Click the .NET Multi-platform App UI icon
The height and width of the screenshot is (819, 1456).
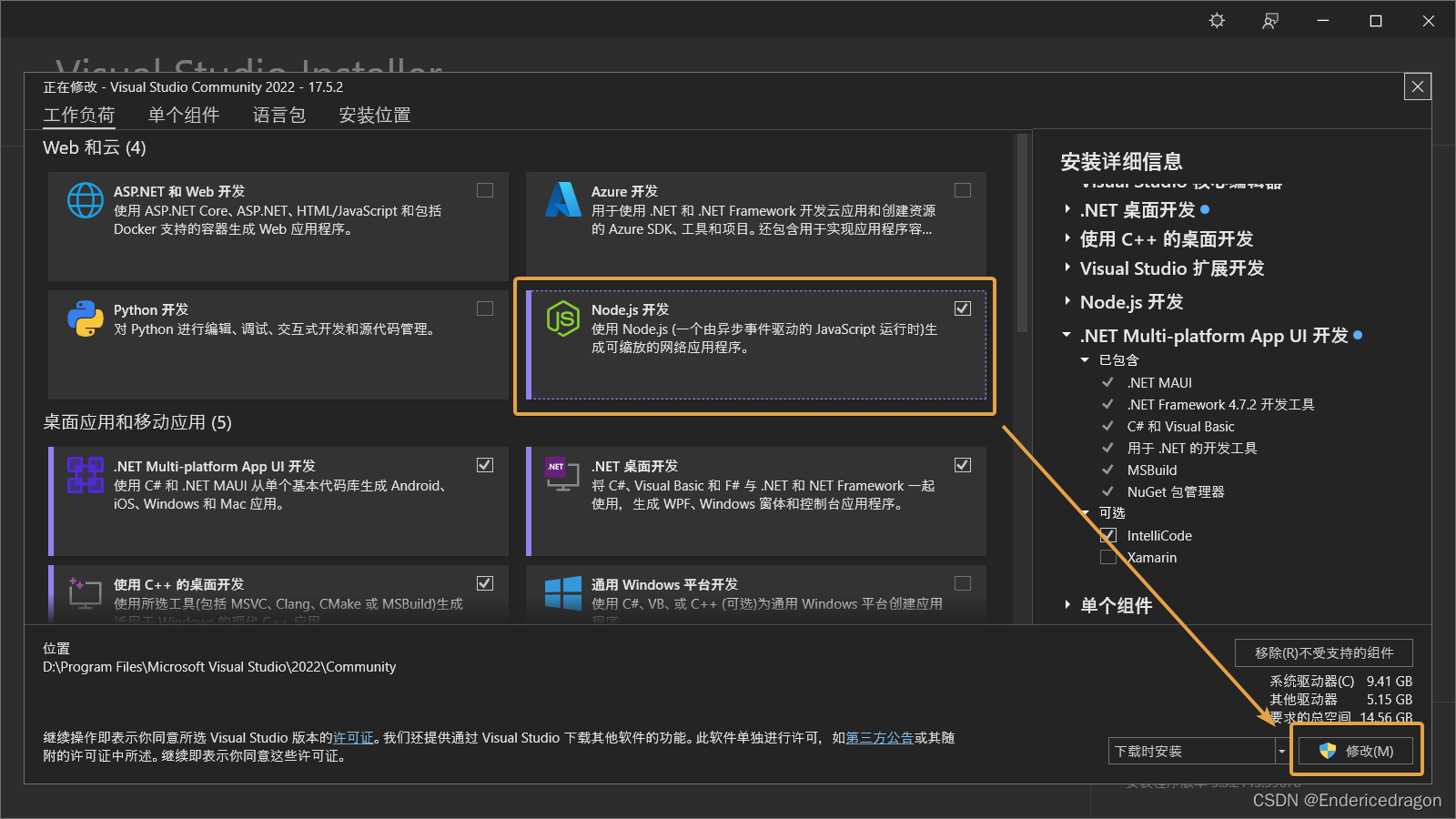[85, 475]
